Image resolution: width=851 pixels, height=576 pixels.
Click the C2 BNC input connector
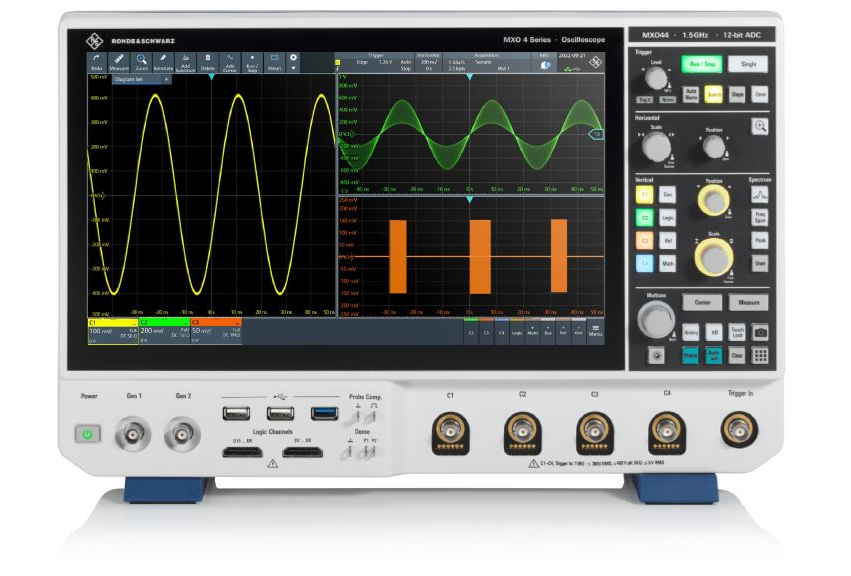point(522,429)
